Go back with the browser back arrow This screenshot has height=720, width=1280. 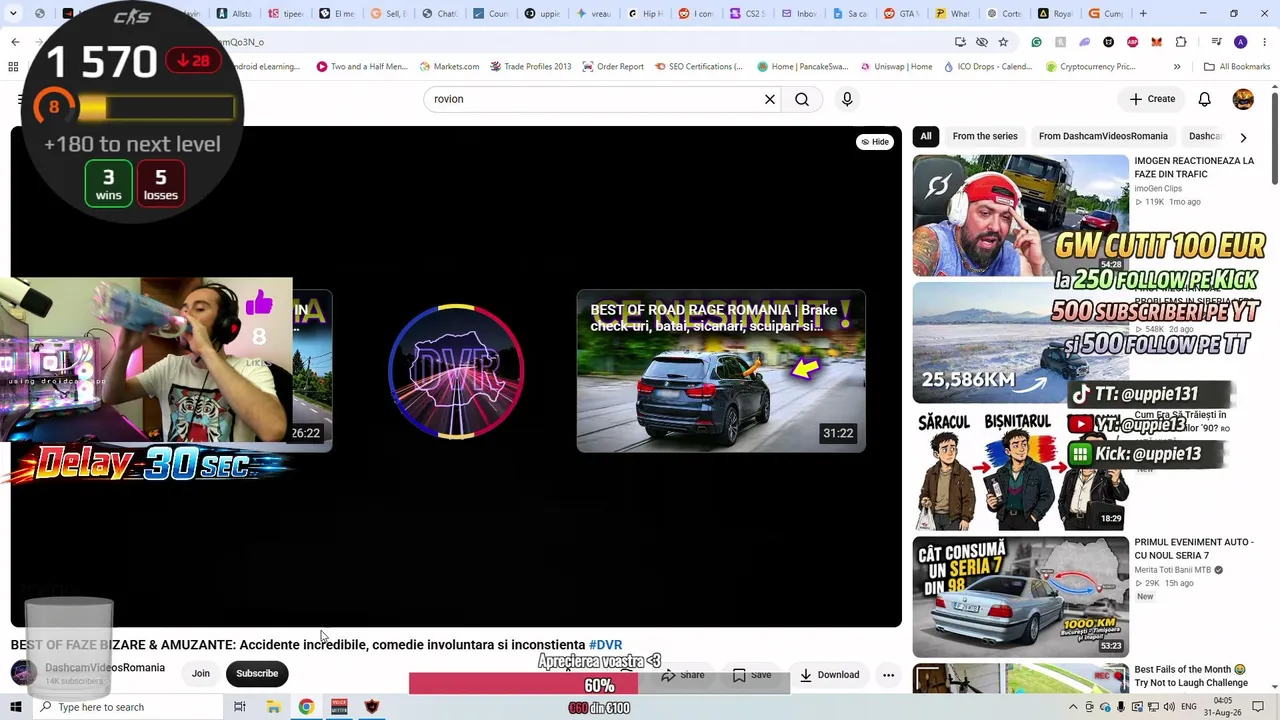point(15,42)
